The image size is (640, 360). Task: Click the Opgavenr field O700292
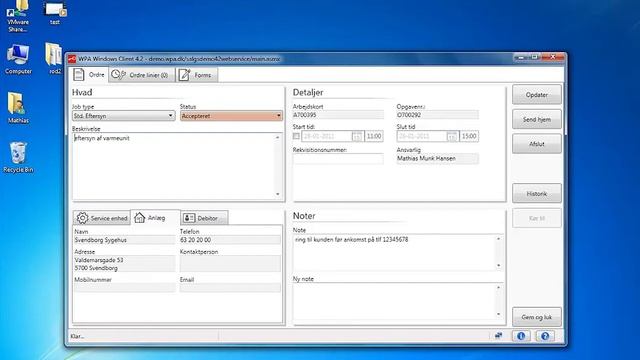(437, 115)
